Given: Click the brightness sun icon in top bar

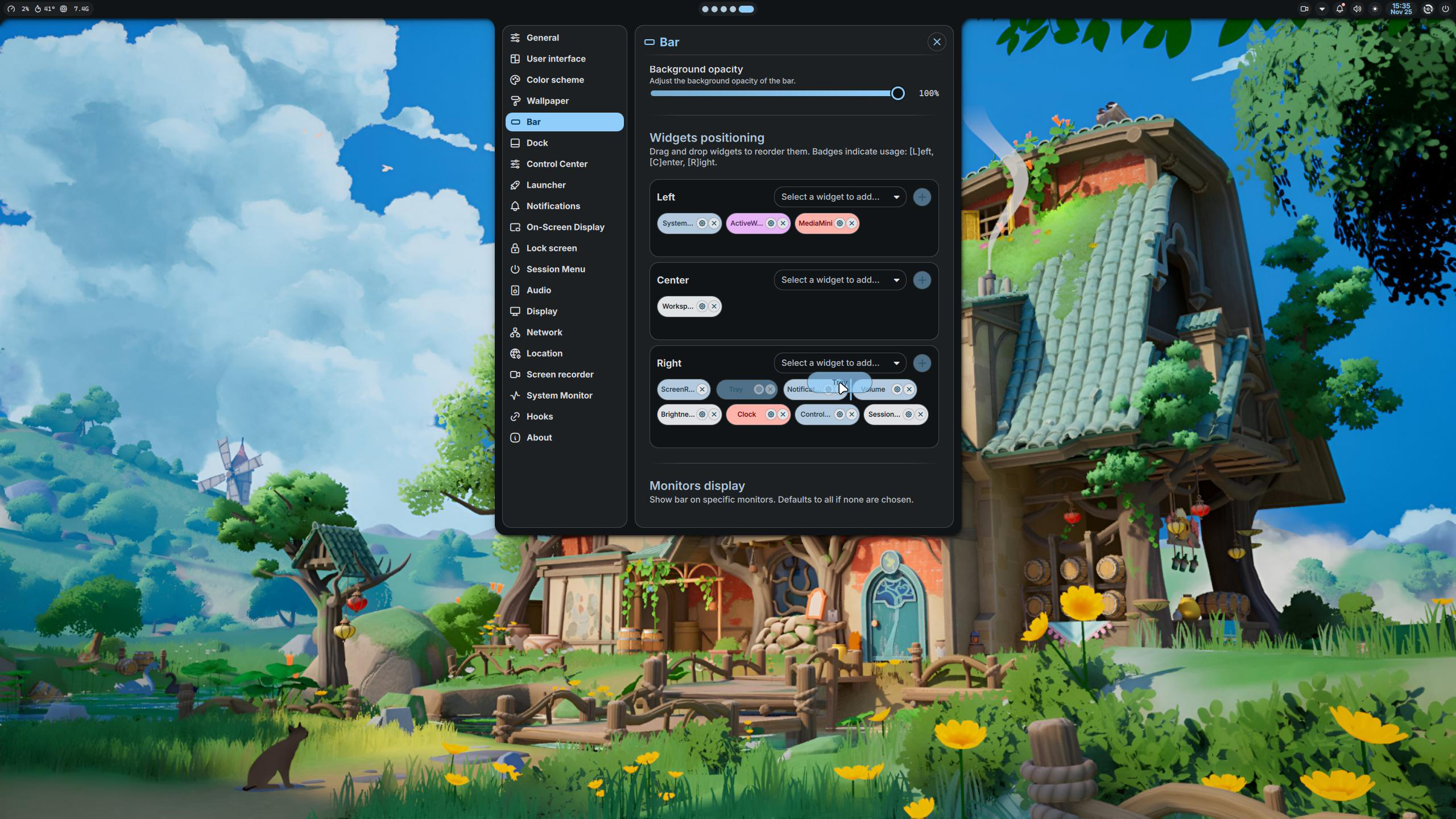Looking at the screenshot, I should click(x=1375, y=9).
